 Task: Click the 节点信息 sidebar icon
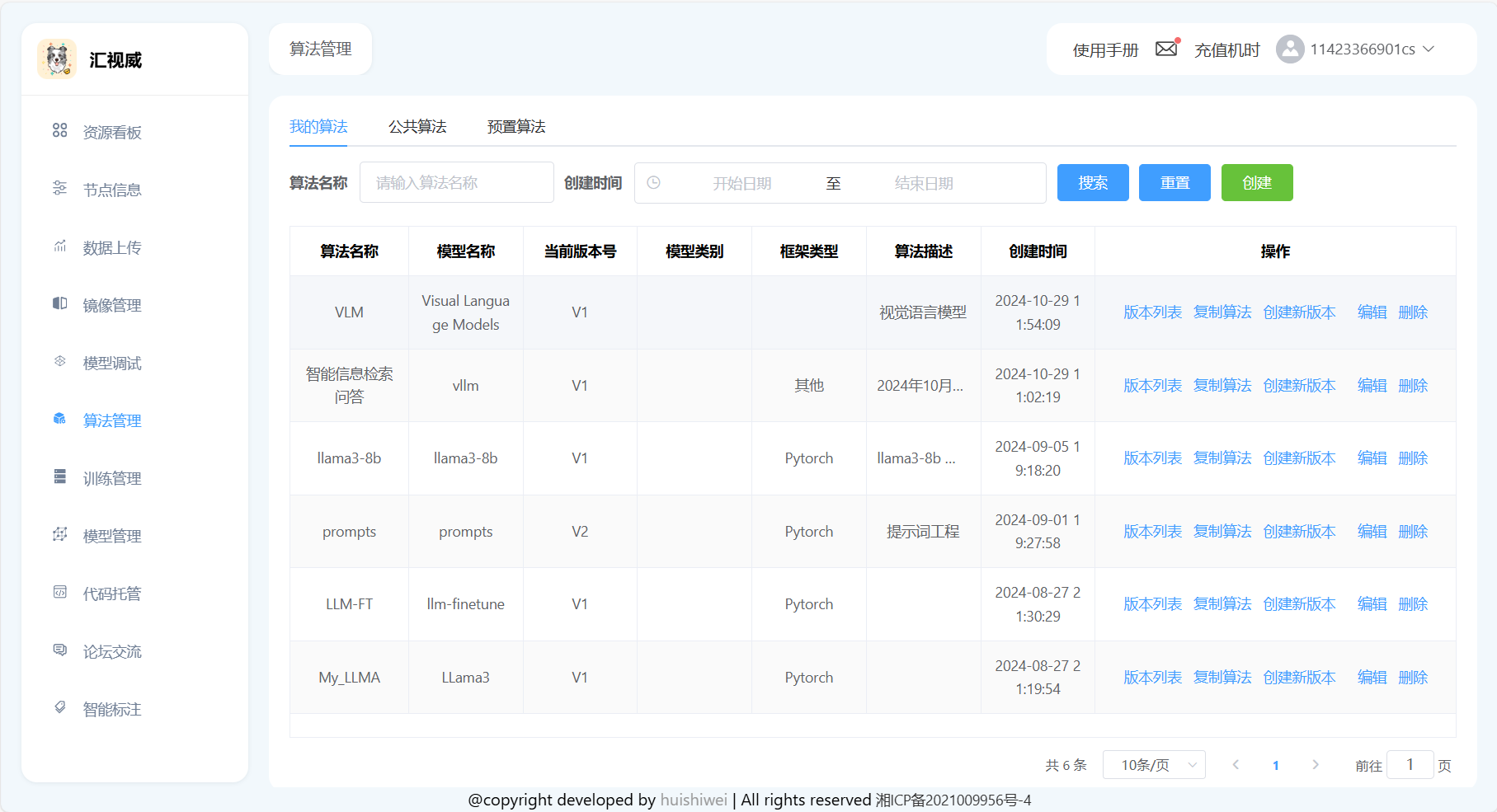point(60,189)
